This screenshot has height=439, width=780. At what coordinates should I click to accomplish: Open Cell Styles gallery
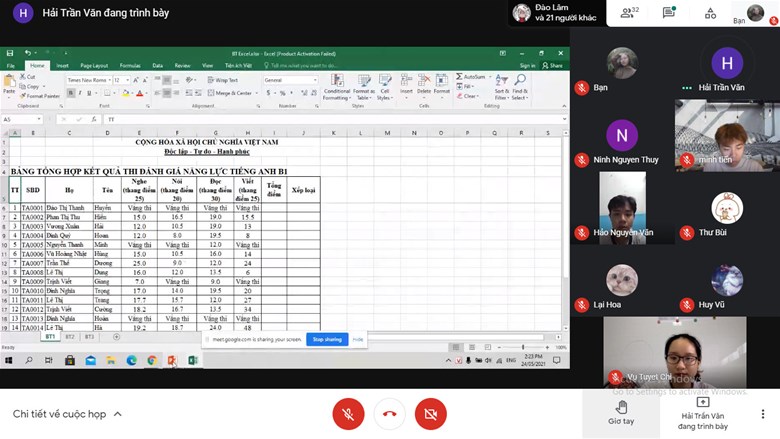click(385, 87)
